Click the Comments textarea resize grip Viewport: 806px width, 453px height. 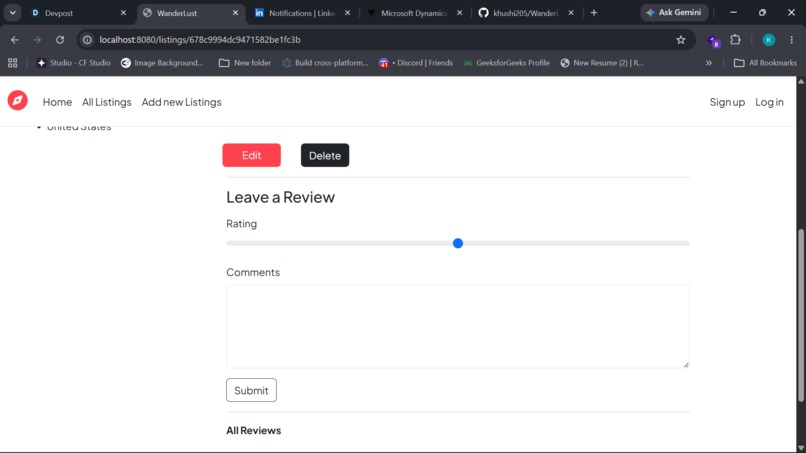coord(686,365)
